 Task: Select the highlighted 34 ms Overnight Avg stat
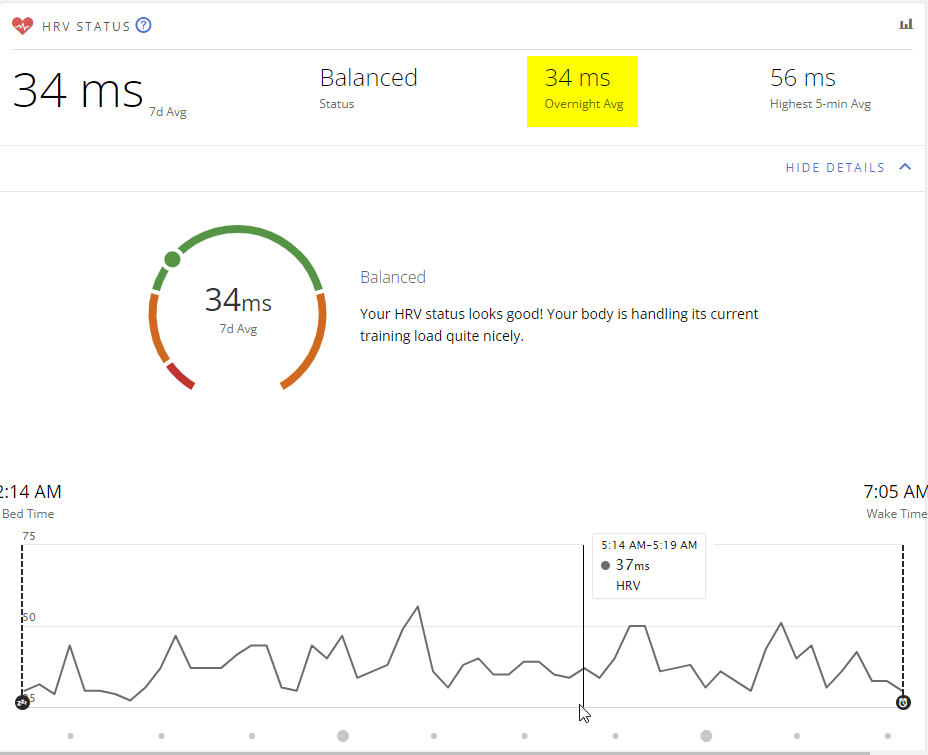(x=582, y=91)
